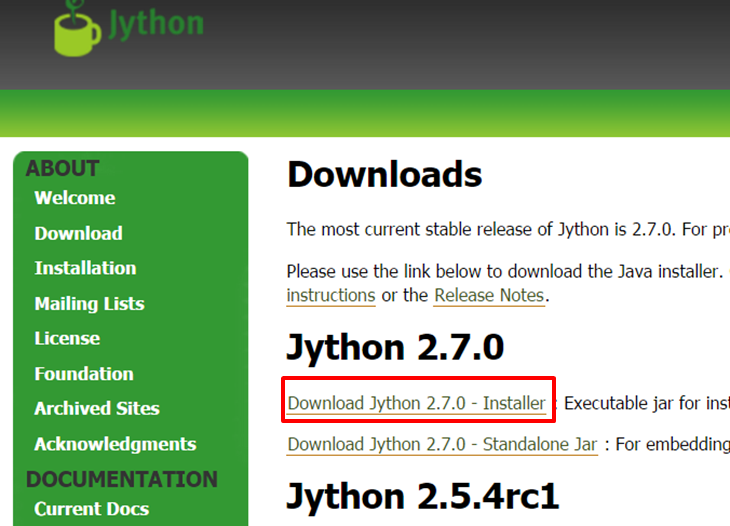Click the Jython 2.7.0 heading
This screenshot has height=526, width=730.
coord(395,347)
